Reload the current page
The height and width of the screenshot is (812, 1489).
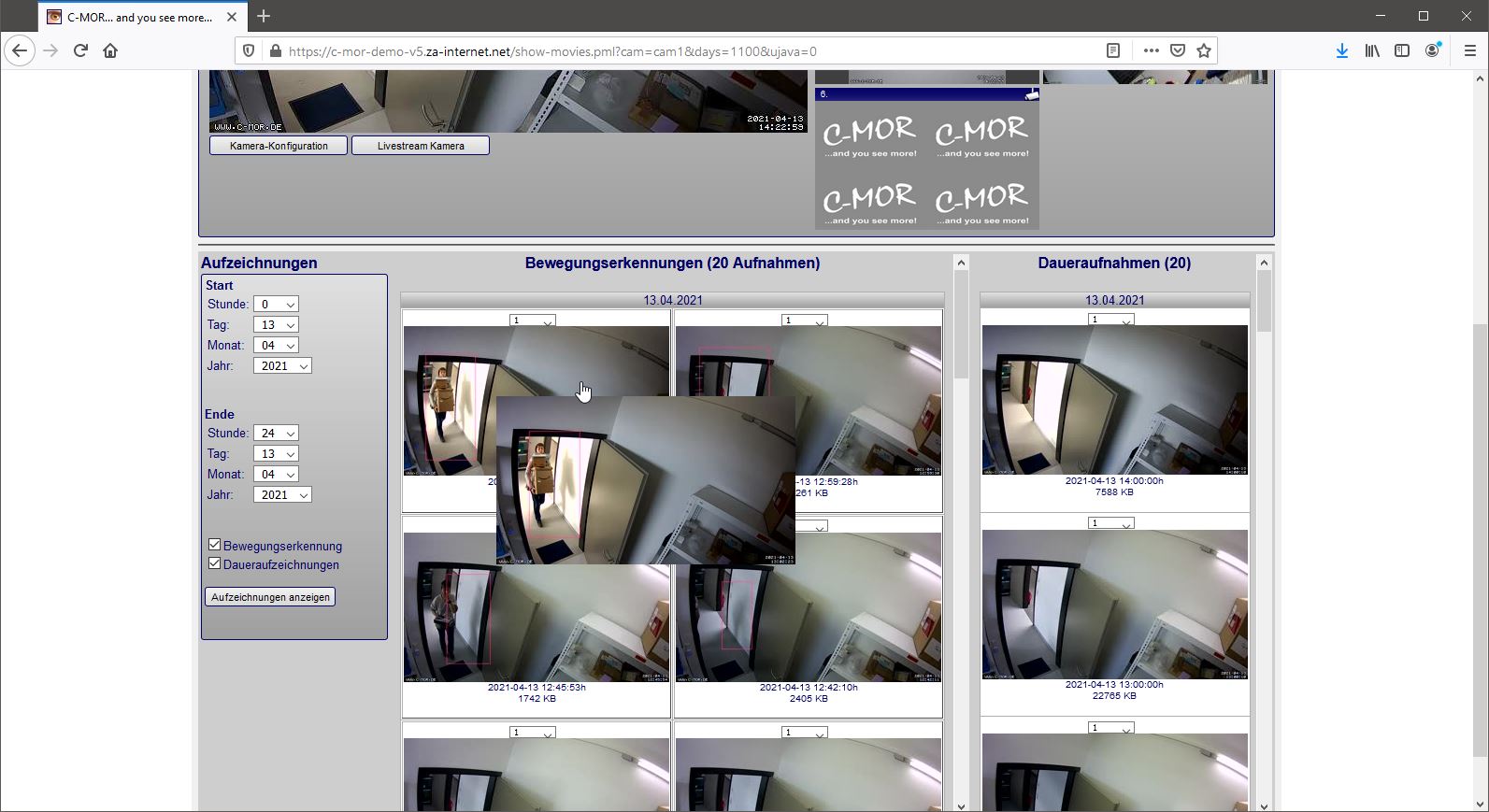(80, 50)
